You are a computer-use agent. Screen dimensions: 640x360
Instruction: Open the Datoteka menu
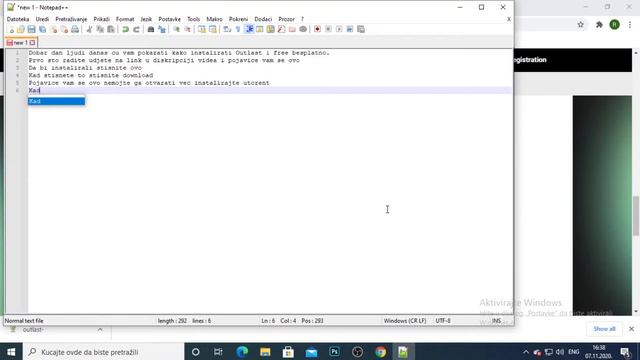(18, 19)
